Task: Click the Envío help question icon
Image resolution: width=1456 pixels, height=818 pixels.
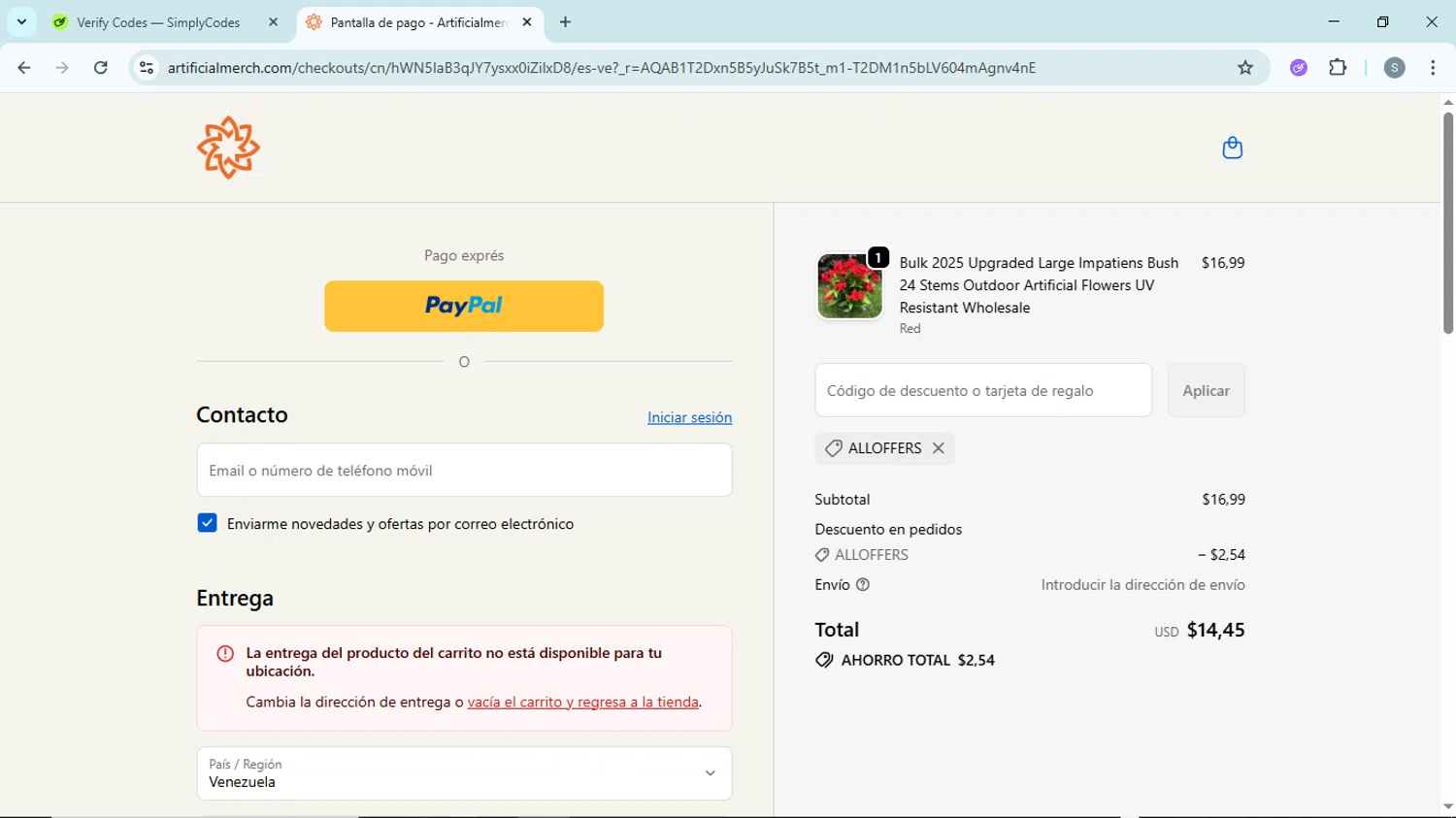Action: 863,585
